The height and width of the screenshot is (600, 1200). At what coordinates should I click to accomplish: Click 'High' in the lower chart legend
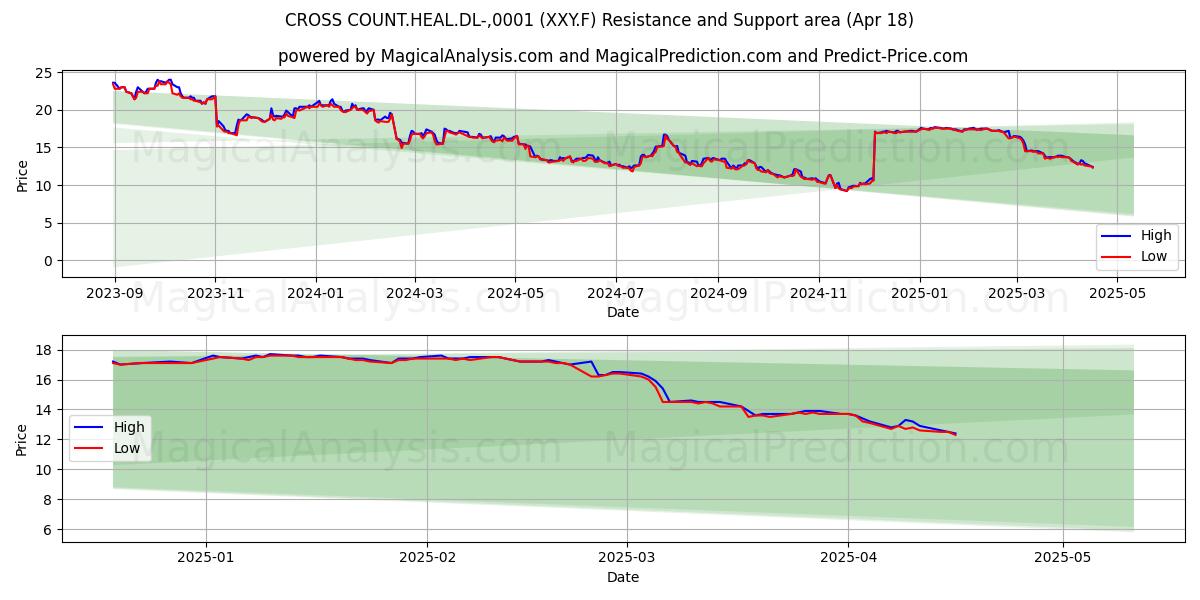[x=128, y=427]
